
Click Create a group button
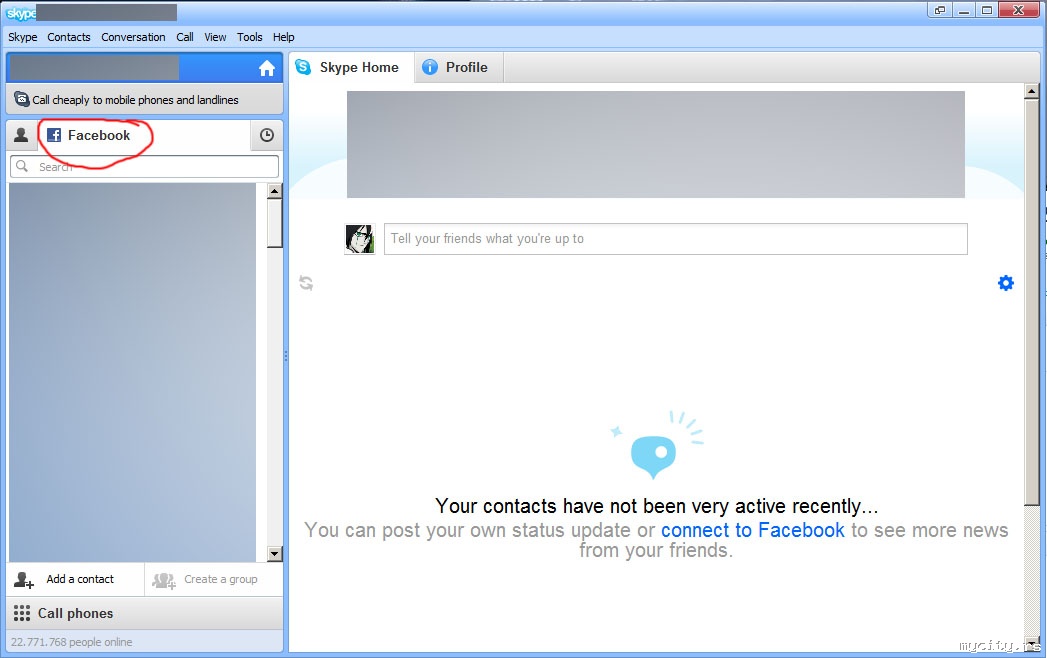[214, 579]
